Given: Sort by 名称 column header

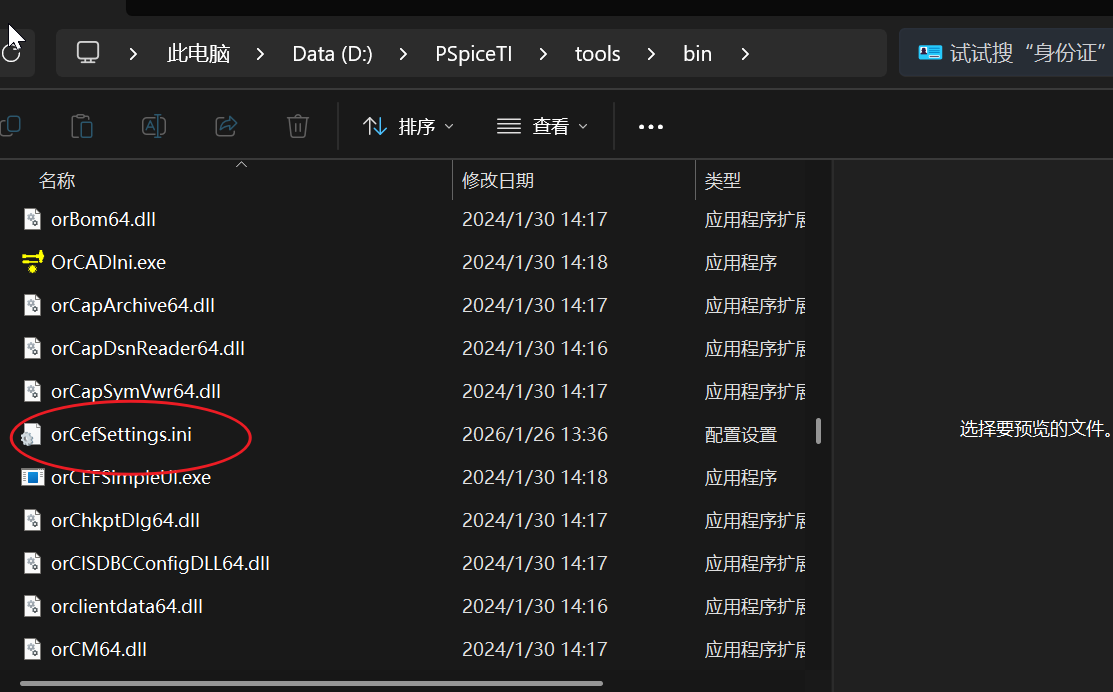Looking at the screenshot, I should (57, 181).
